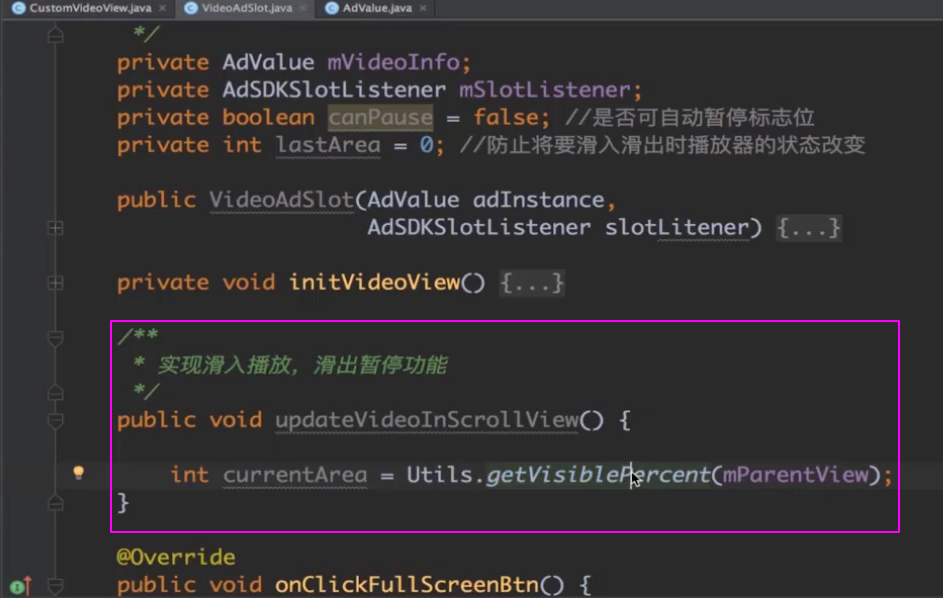Click the mSlotListener field name

click(x=545, y=90)
